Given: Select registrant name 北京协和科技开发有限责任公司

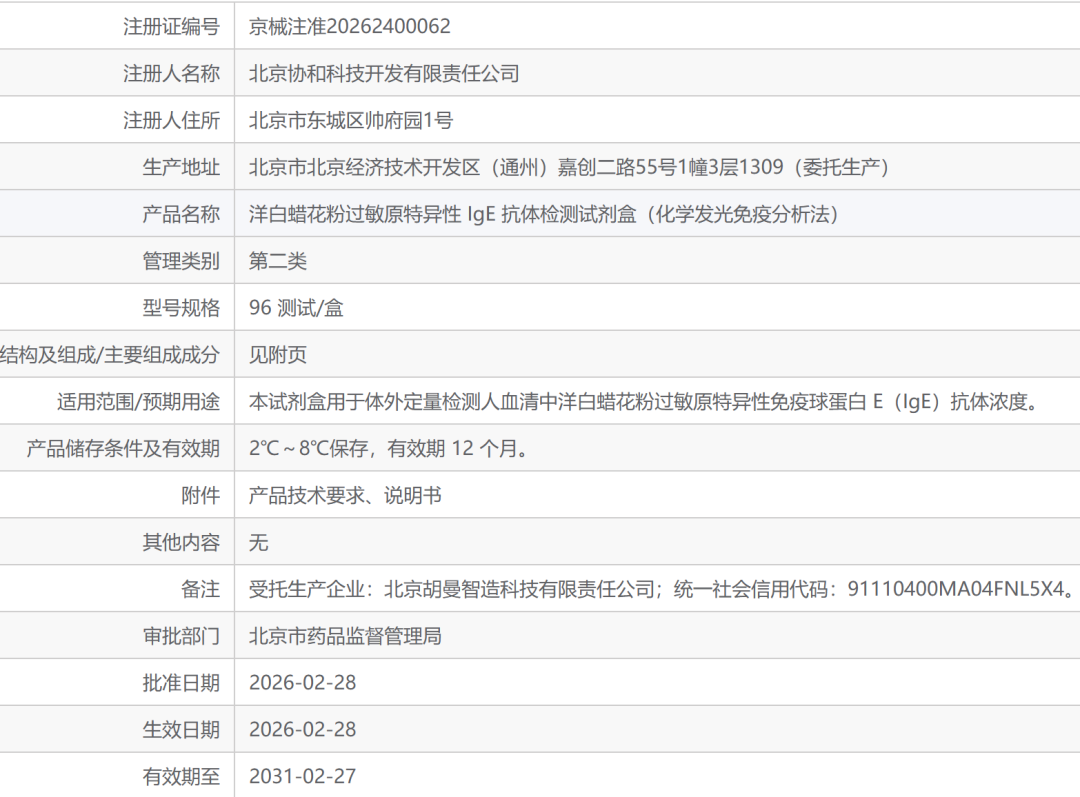Looking at the screenshot, I should coord(384,74).
